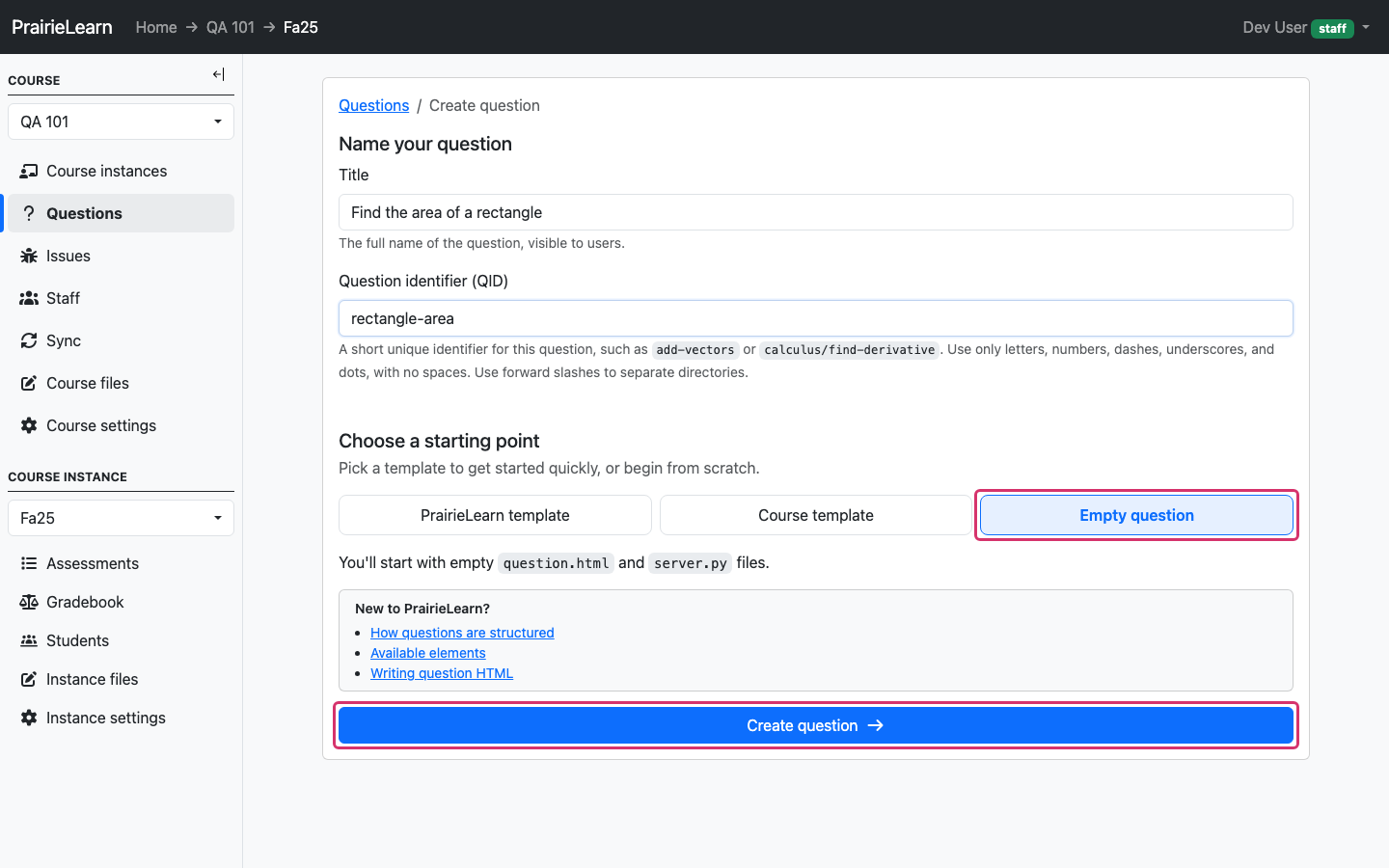Select the PrairieLearn template option
Viewport: 1389px width, 868px height.
(495, 515)
